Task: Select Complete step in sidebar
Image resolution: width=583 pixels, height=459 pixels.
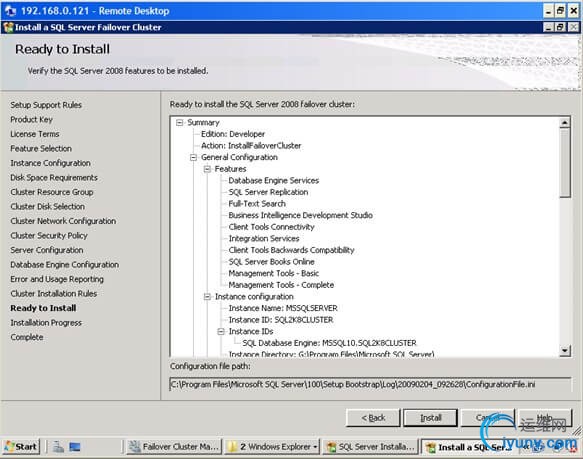Action: point(27,337)
